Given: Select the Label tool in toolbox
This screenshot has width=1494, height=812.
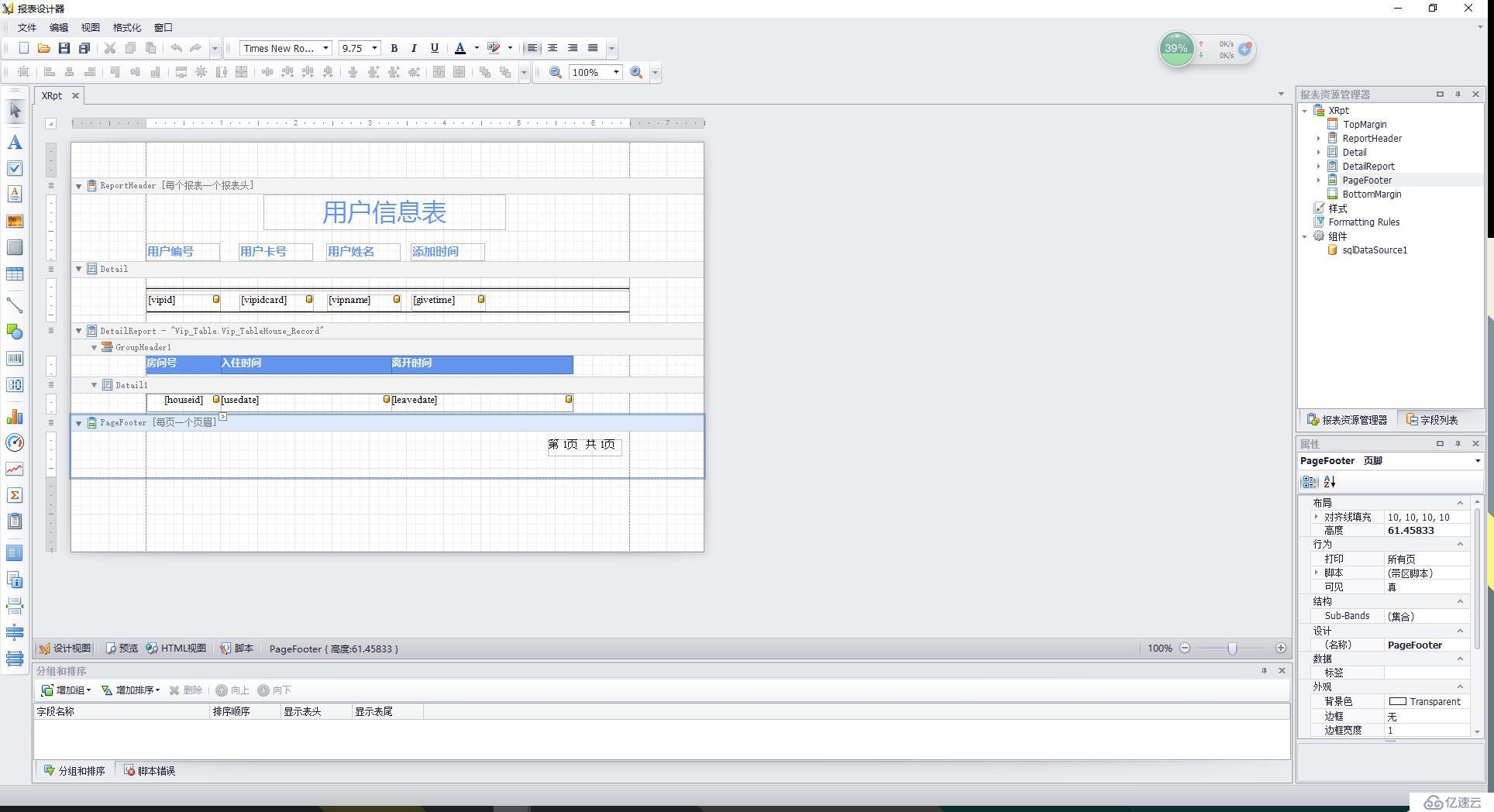Looking at the screenshot, I should coord(15,143).
